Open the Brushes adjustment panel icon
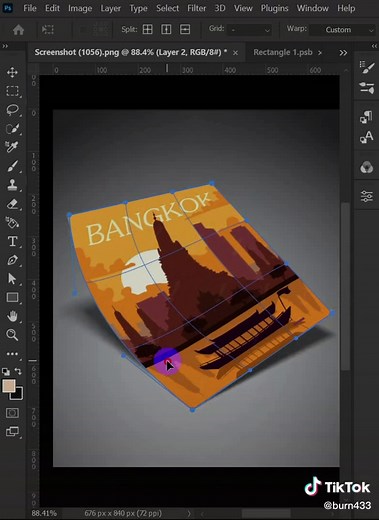The width and height of the screenshot is (379, 520). click(367, 88)
